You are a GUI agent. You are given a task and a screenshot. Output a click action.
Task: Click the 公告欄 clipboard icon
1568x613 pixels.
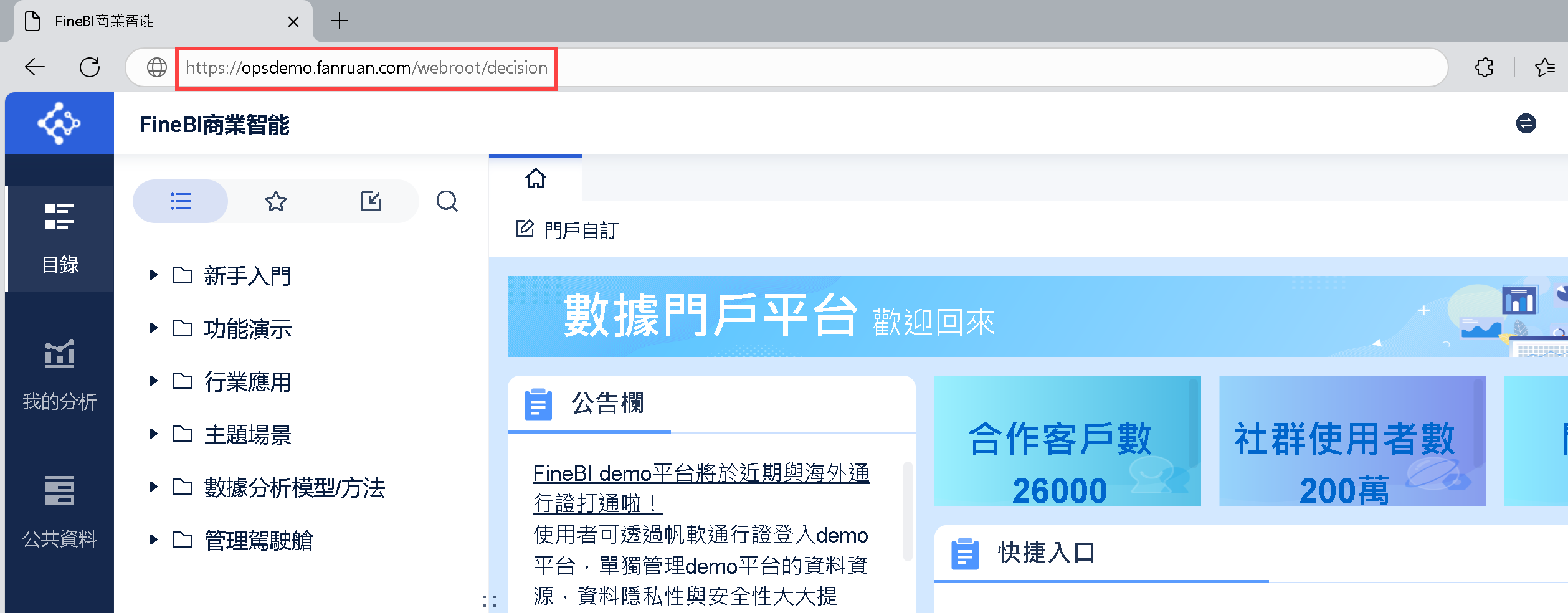pyautogui.click(x=538, y=404)
